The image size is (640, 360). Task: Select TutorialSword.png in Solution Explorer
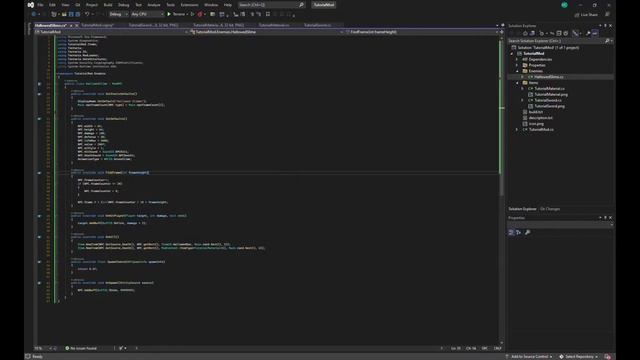point(549,106)
